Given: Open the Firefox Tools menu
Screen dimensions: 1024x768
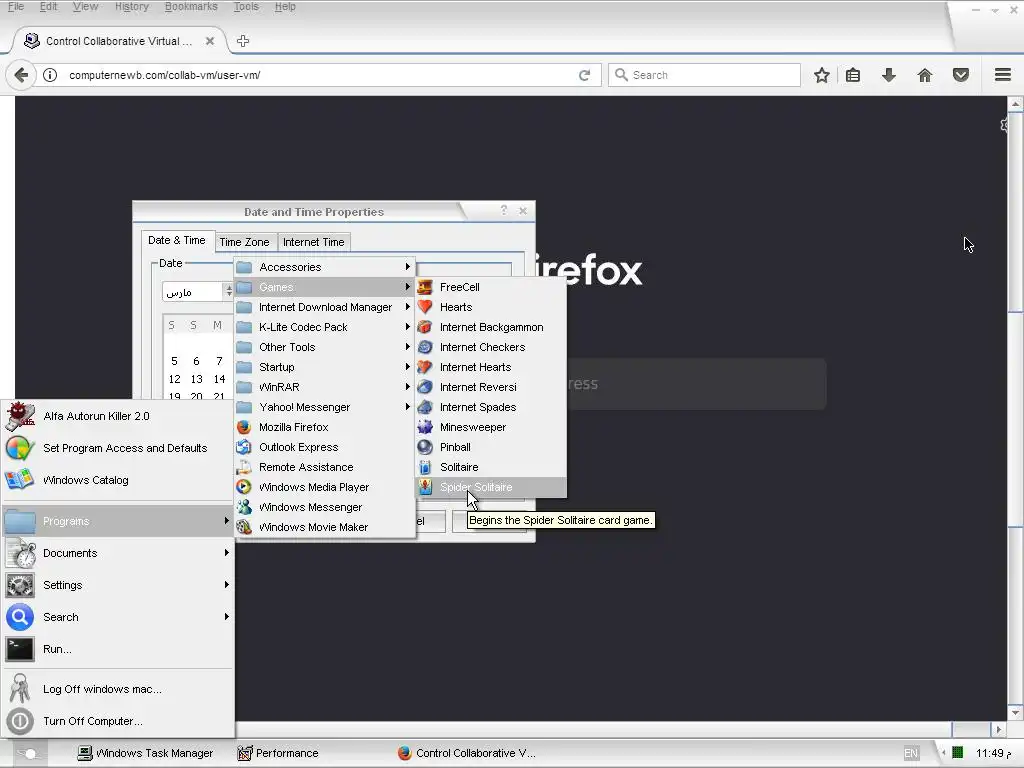Looking at the screenshot, I should coord(246,7).
